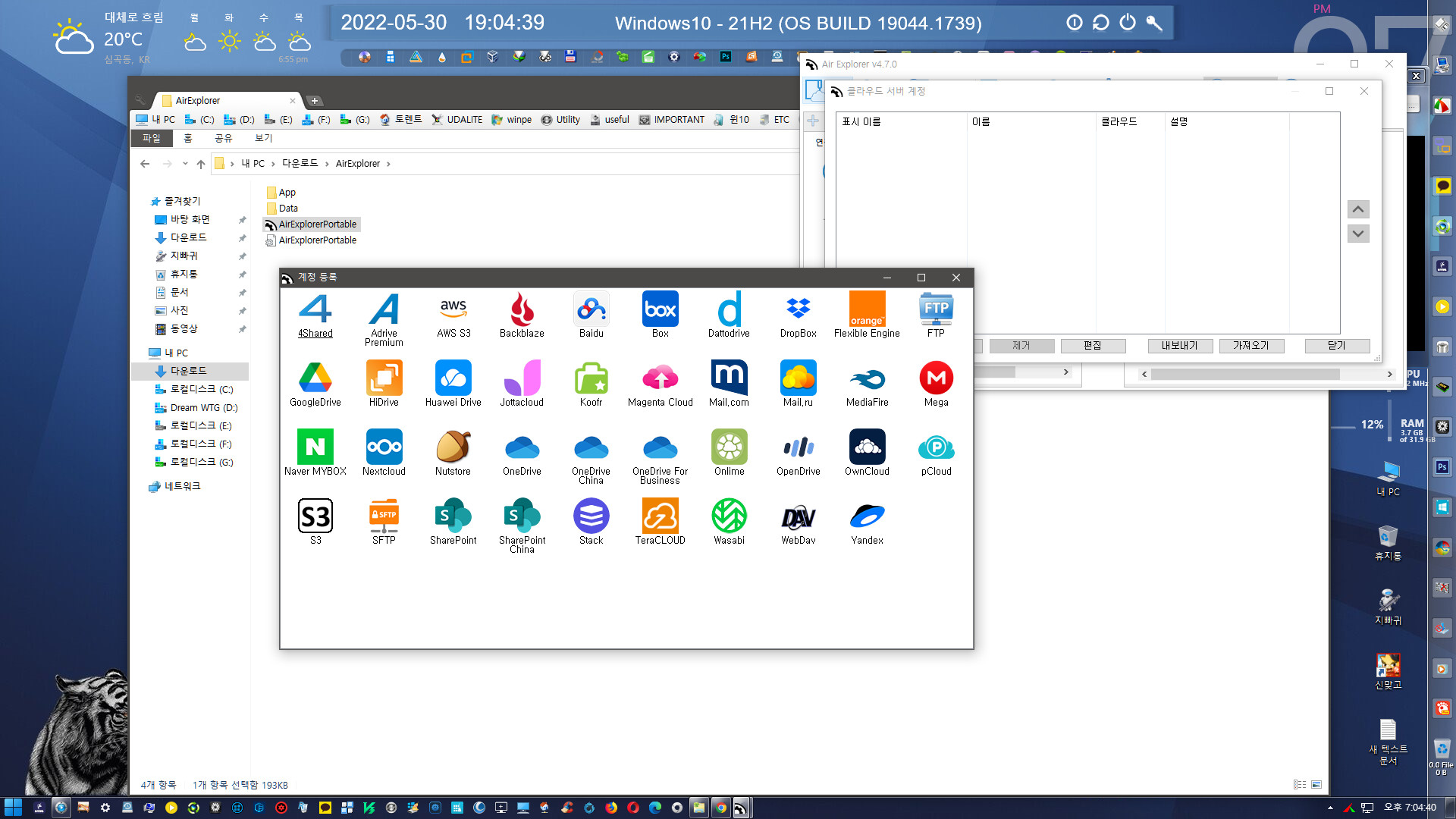
Task: Click 편집 button in cloud accounts dialog
Action: (x=1093, y=346)
